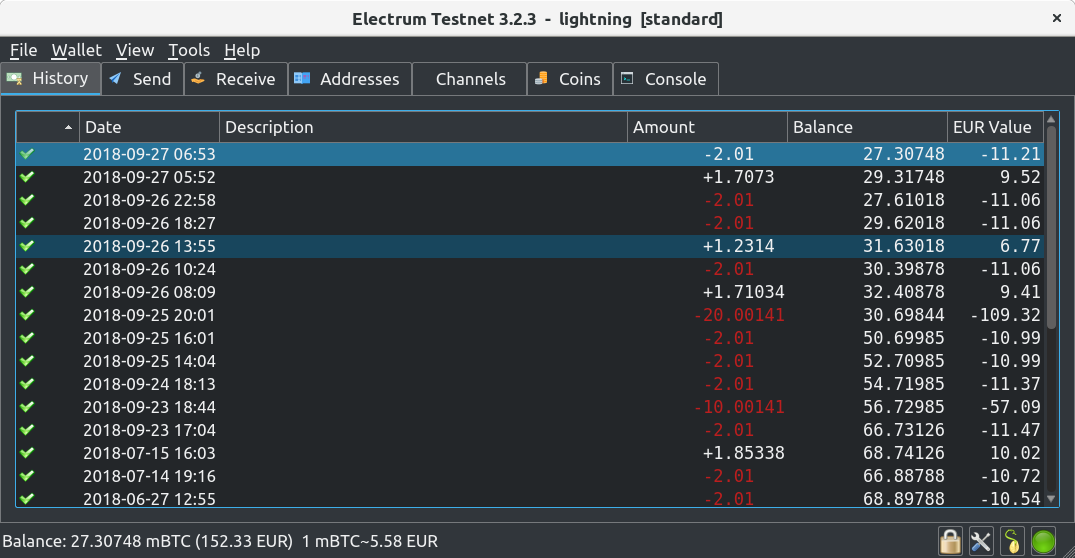
Task: Switch to the History tab
Action: (51, 78)
